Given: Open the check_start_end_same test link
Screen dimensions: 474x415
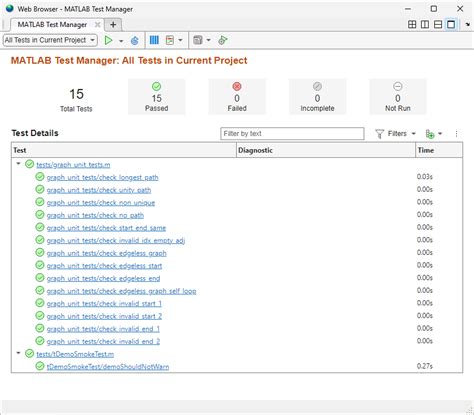Looking at the screenshot, I should [x=106, y=228].
